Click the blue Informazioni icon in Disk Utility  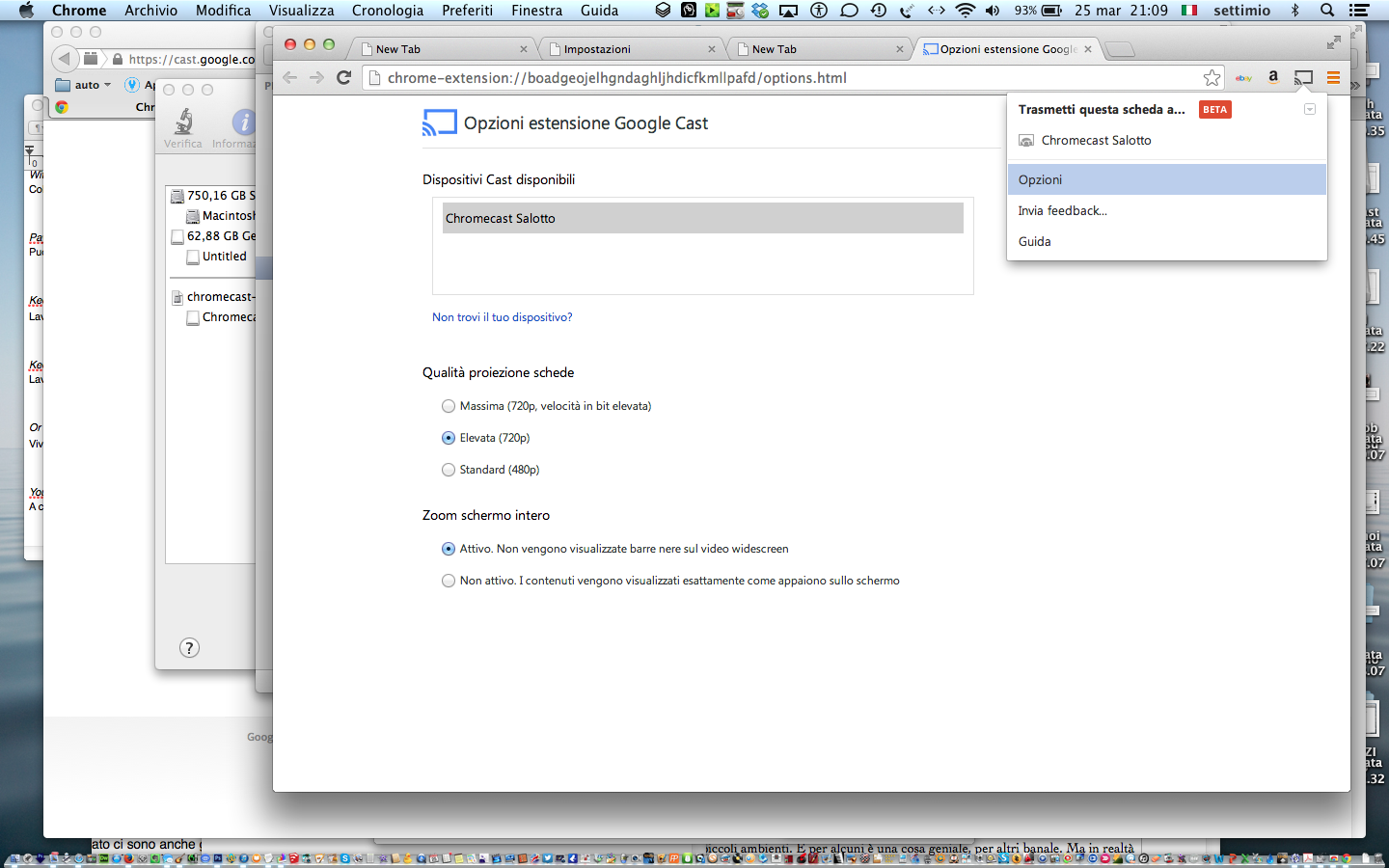point(244,122)
